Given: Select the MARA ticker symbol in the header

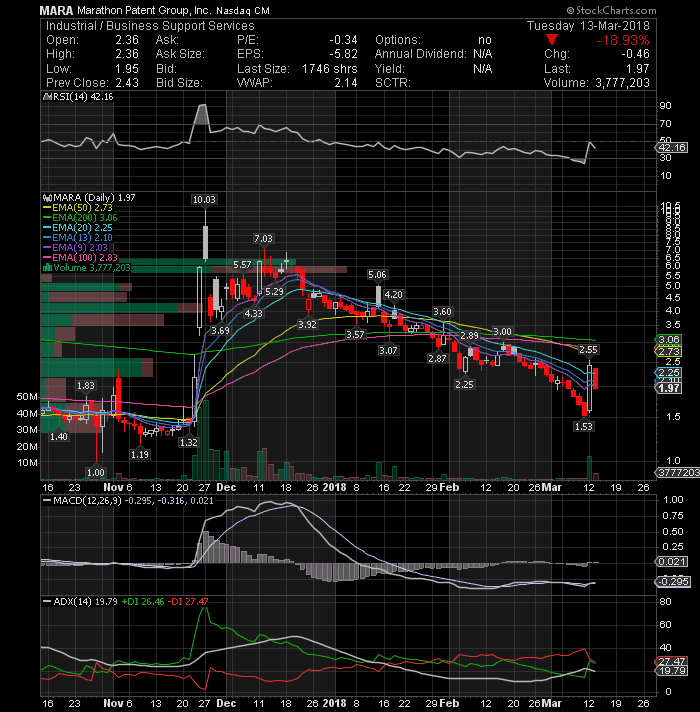Looking at the screenshot, I should click(56, 10).
